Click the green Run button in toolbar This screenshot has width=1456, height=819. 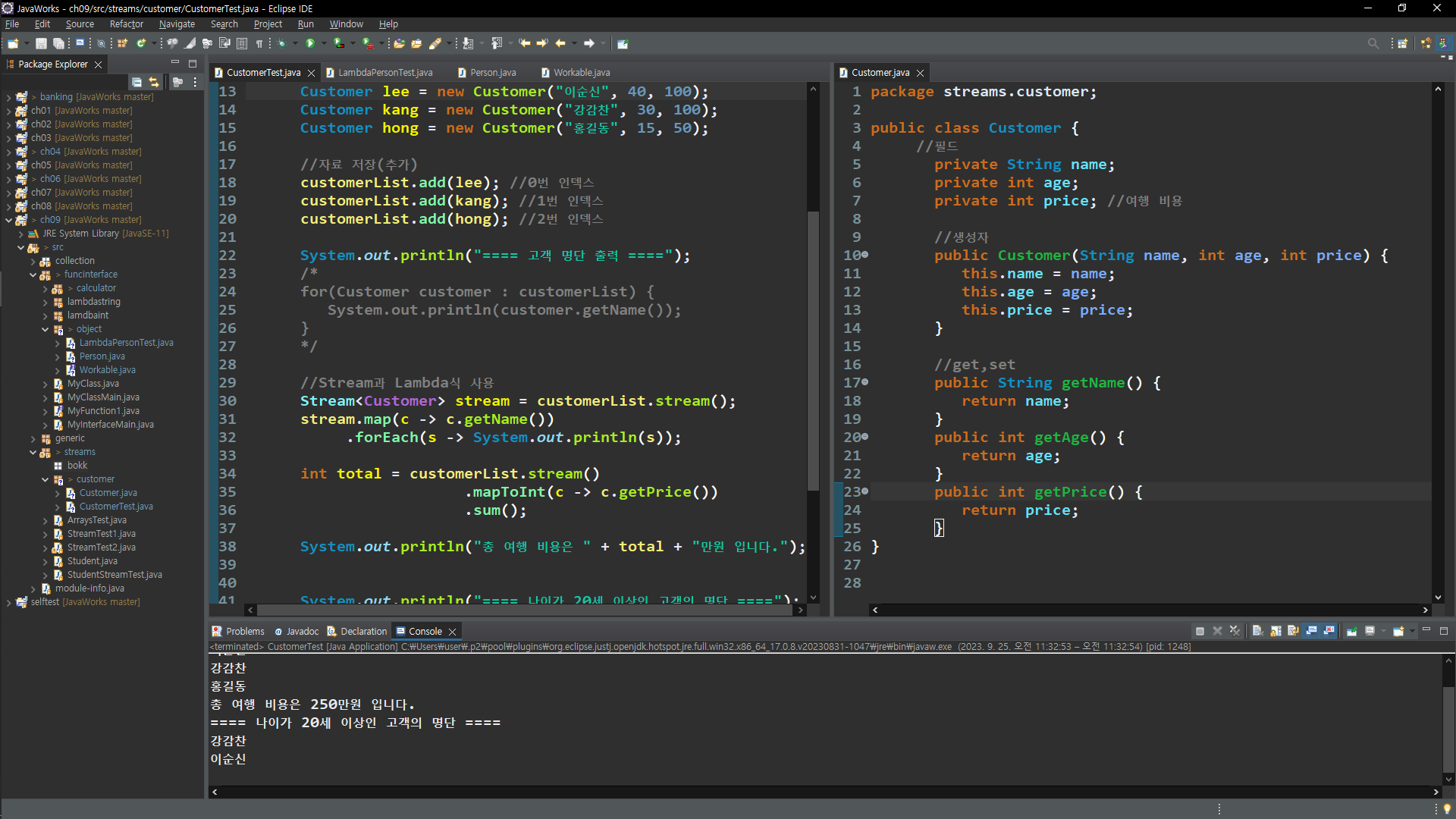pyautogui.click(x=309, y=43)
